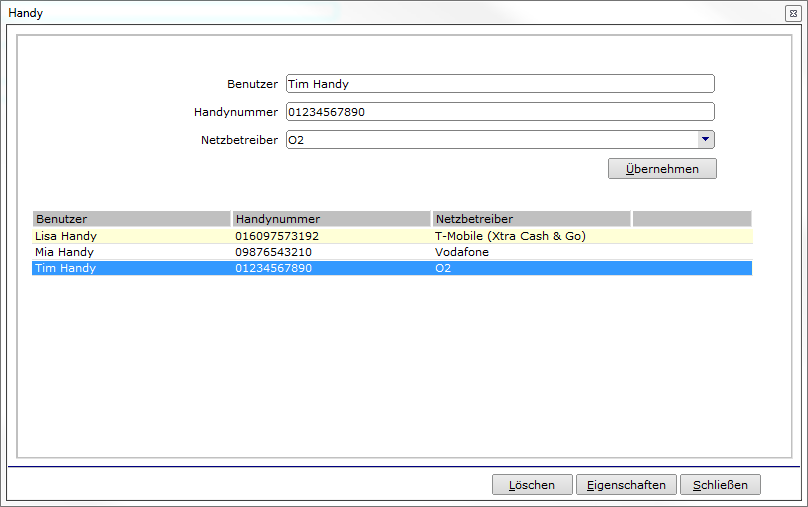Image resolution: width=808 pixels, height=507 pixels.
Task: Click the Vodafone cell
Action: pos(462,252)
